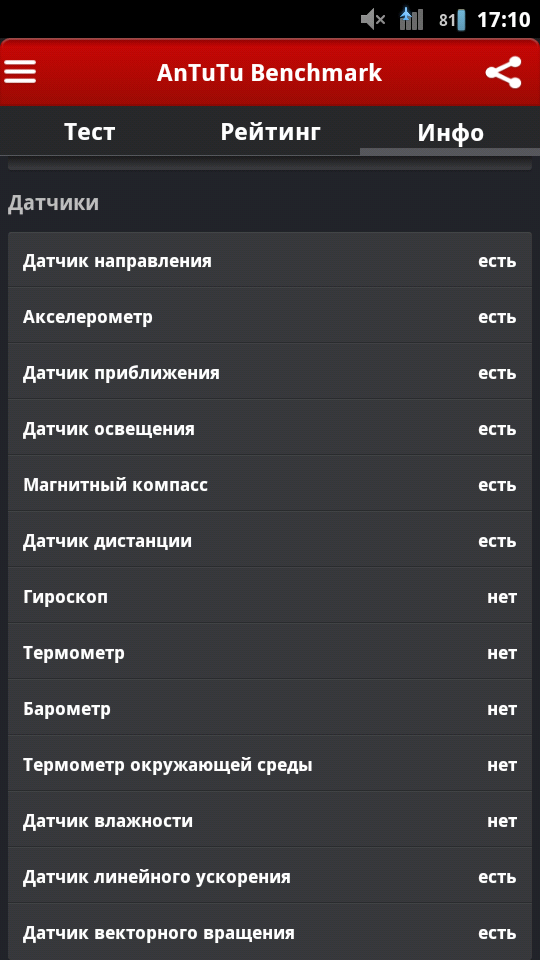The width and height of the screenshot is (540, 960).
Task: Select the Магнитный компасс row
Action: (x=270, y=485)
